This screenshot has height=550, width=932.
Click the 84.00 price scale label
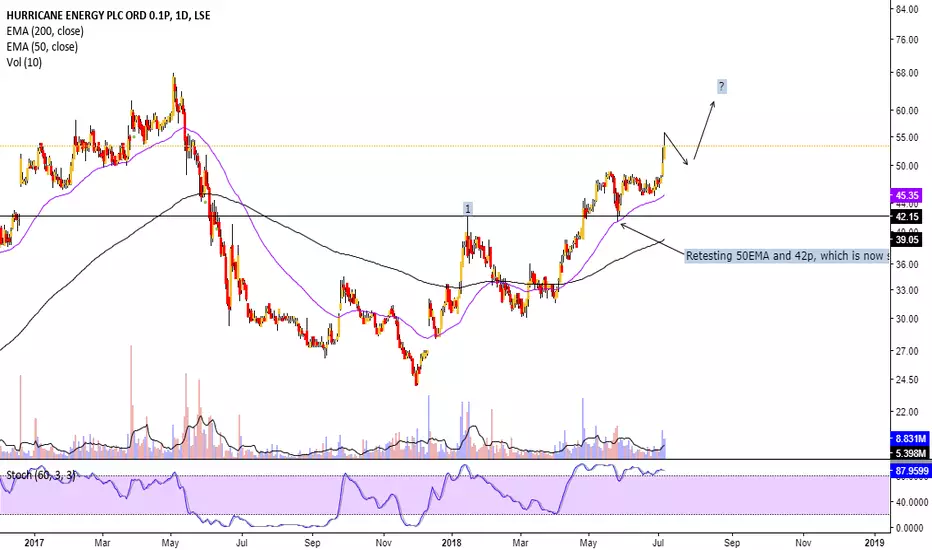tap(908, 9)
